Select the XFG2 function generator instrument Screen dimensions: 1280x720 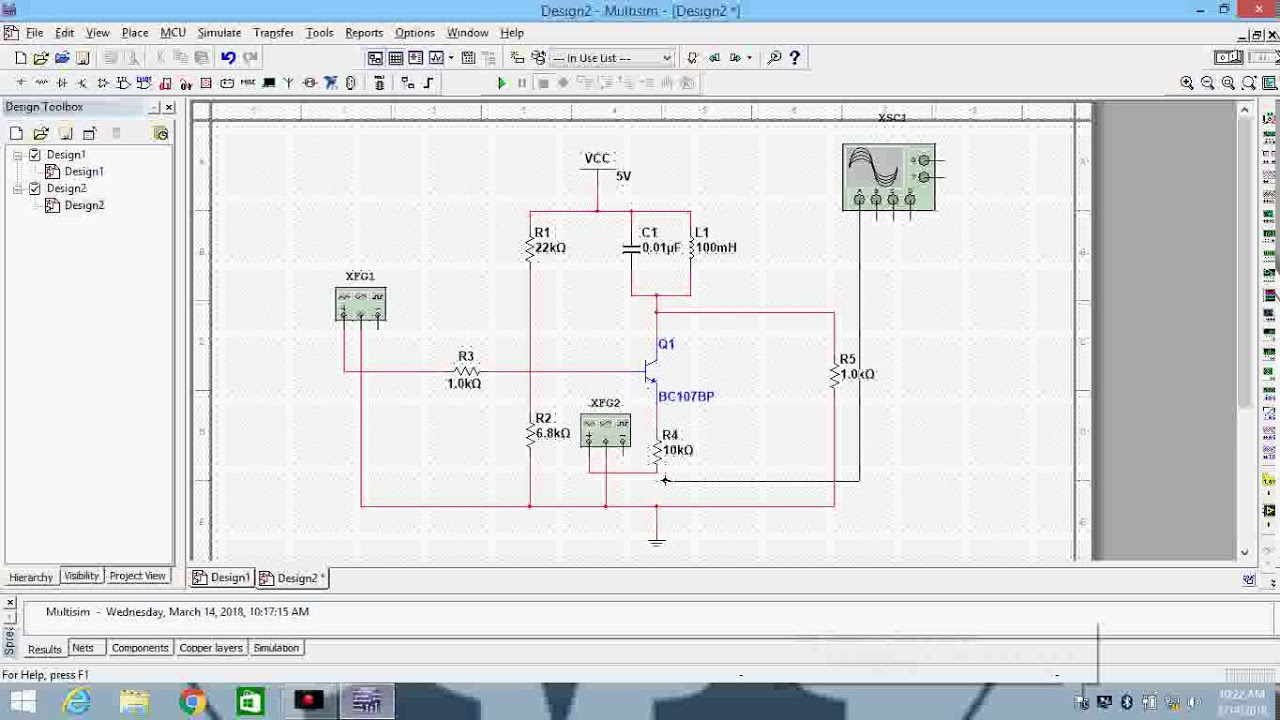(x=605, y=431)
